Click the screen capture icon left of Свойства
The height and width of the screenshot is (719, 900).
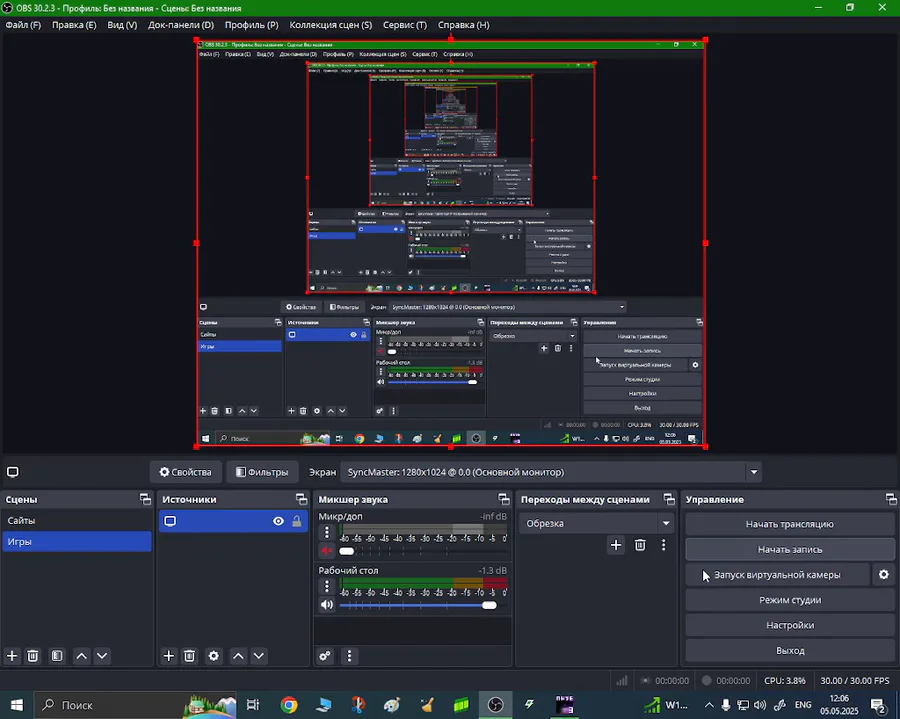coord(13,472)
